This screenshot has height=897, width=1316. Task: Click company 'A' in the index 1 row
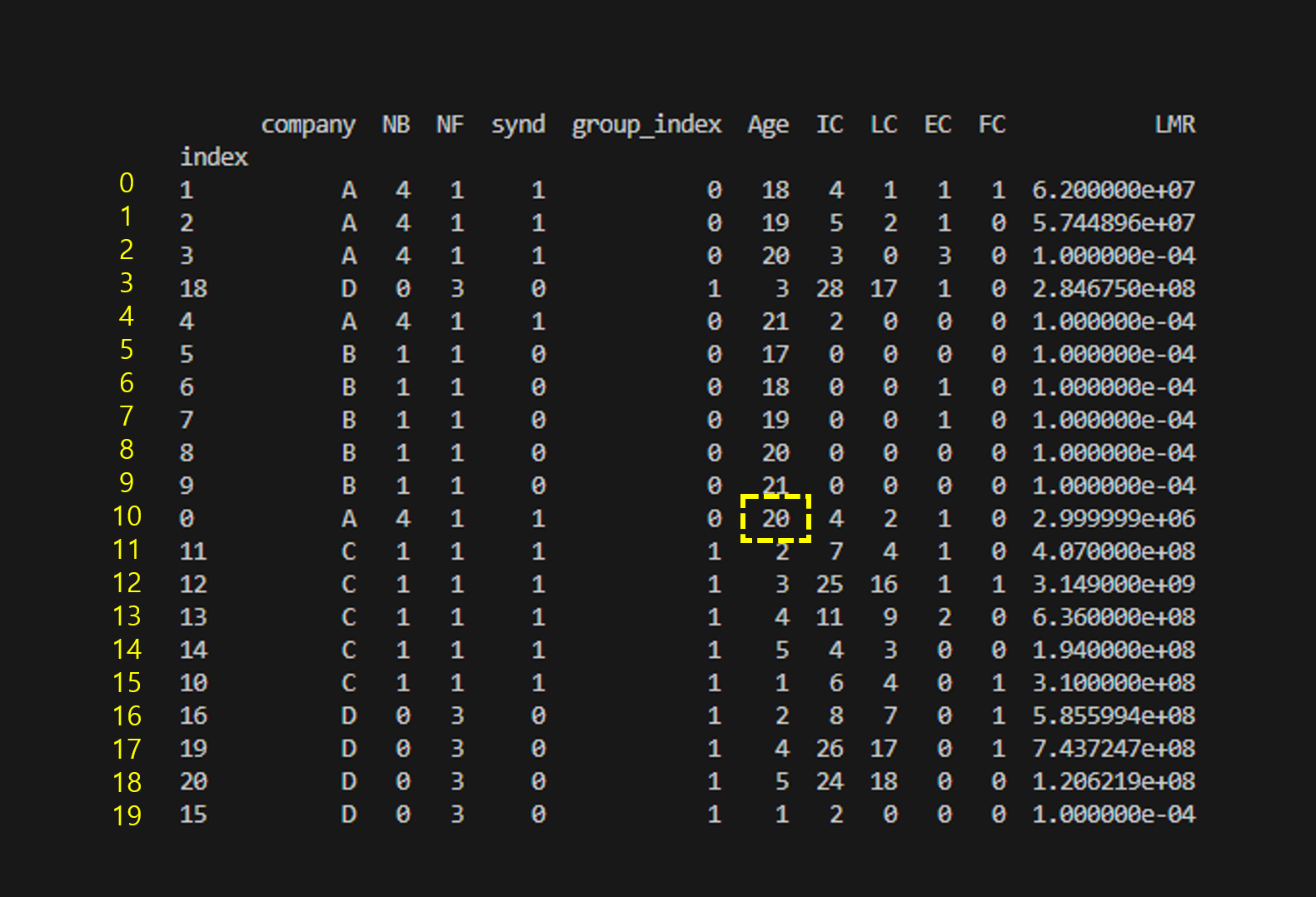349,190
